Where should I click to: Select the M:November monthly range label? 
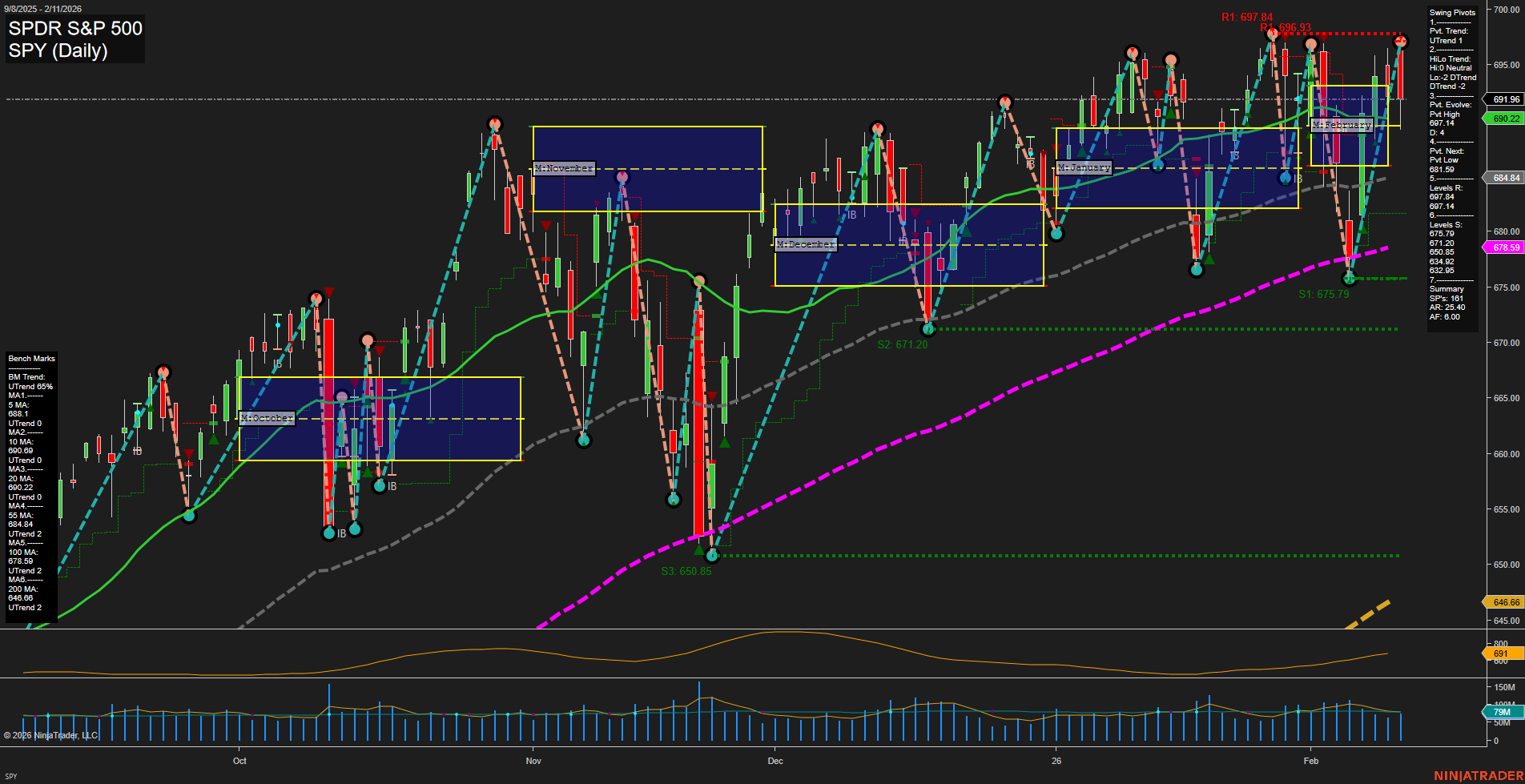564,168
